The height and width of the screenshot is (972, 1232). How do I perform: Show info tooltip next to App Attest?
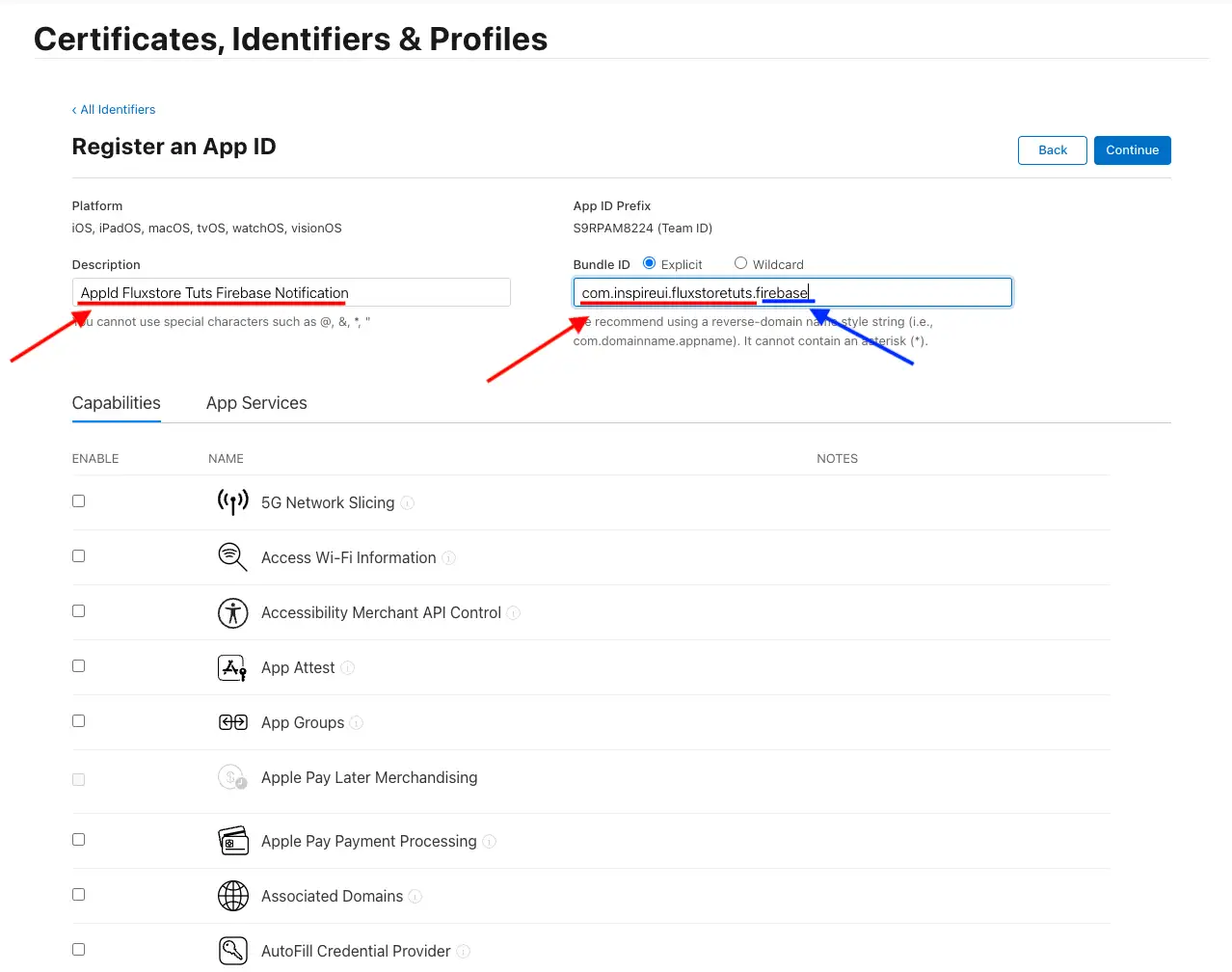click(348, 668)
